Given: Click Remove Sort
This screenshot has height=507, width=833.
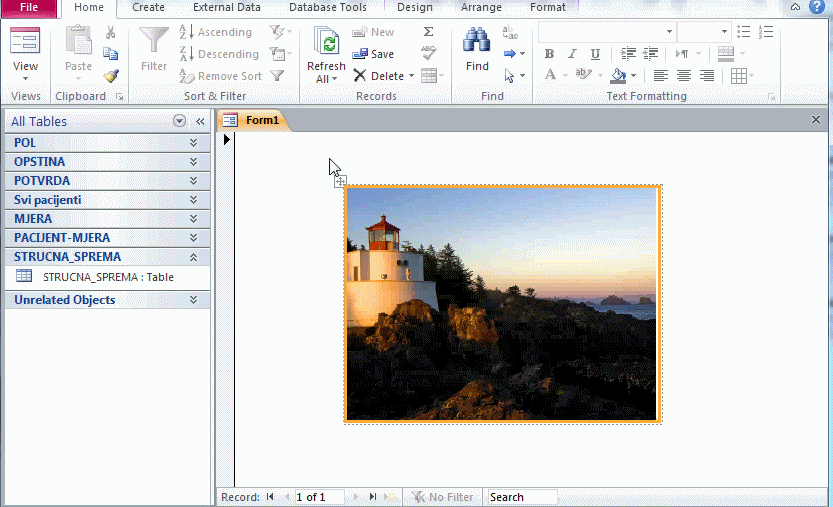Looking at the screenshot, I should tap(220, 76).
